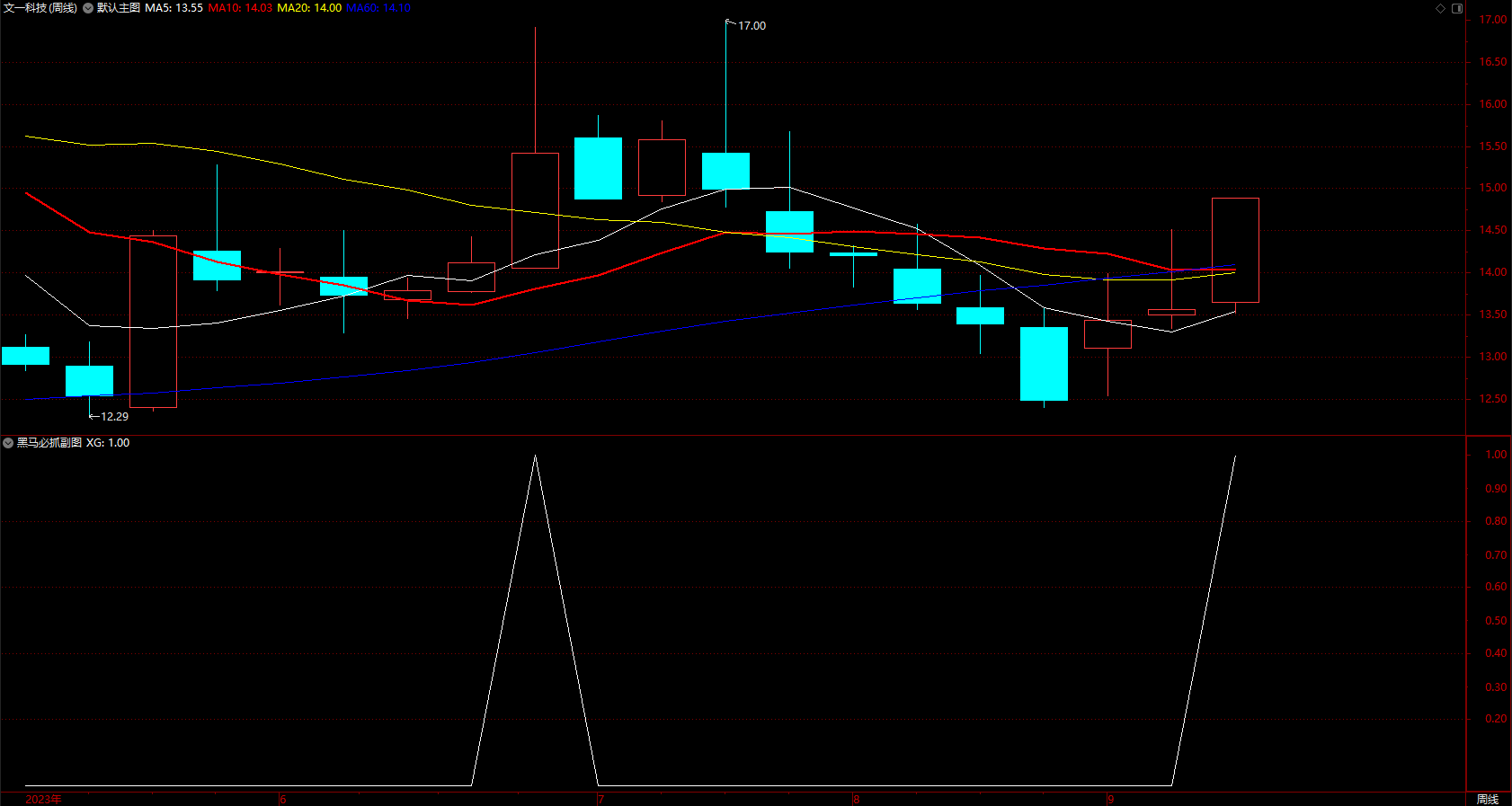Click the second XG signal peak in sub-chart

click(x=1235, y=456)
